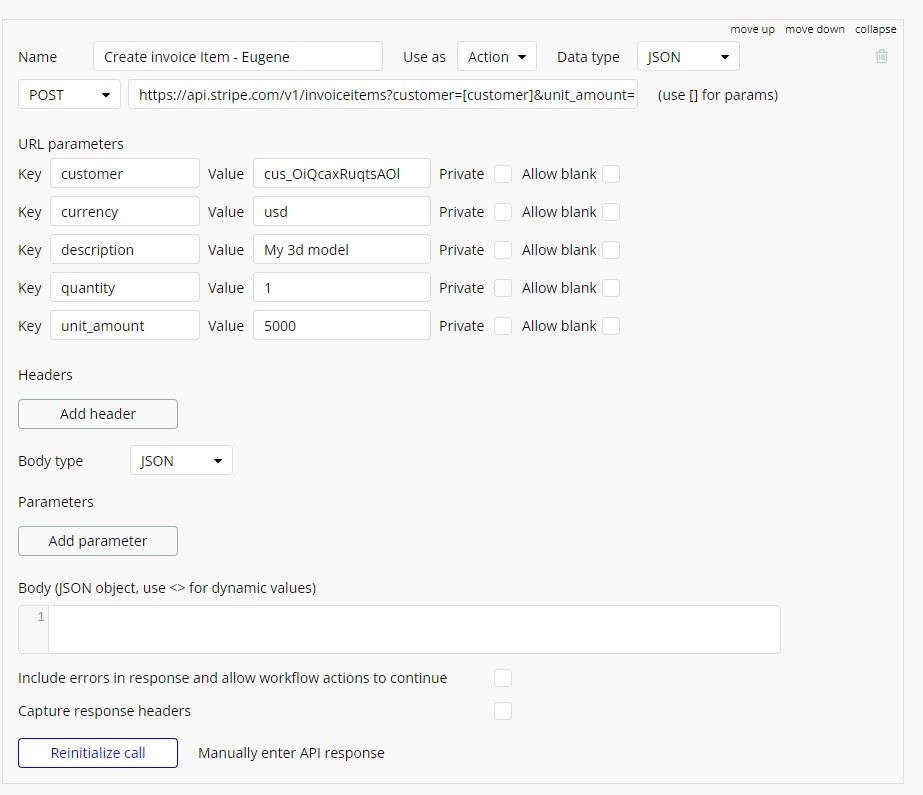Collapse the API call panel
The width and height of the screenshot is (923, 795).
click(875, 29)
